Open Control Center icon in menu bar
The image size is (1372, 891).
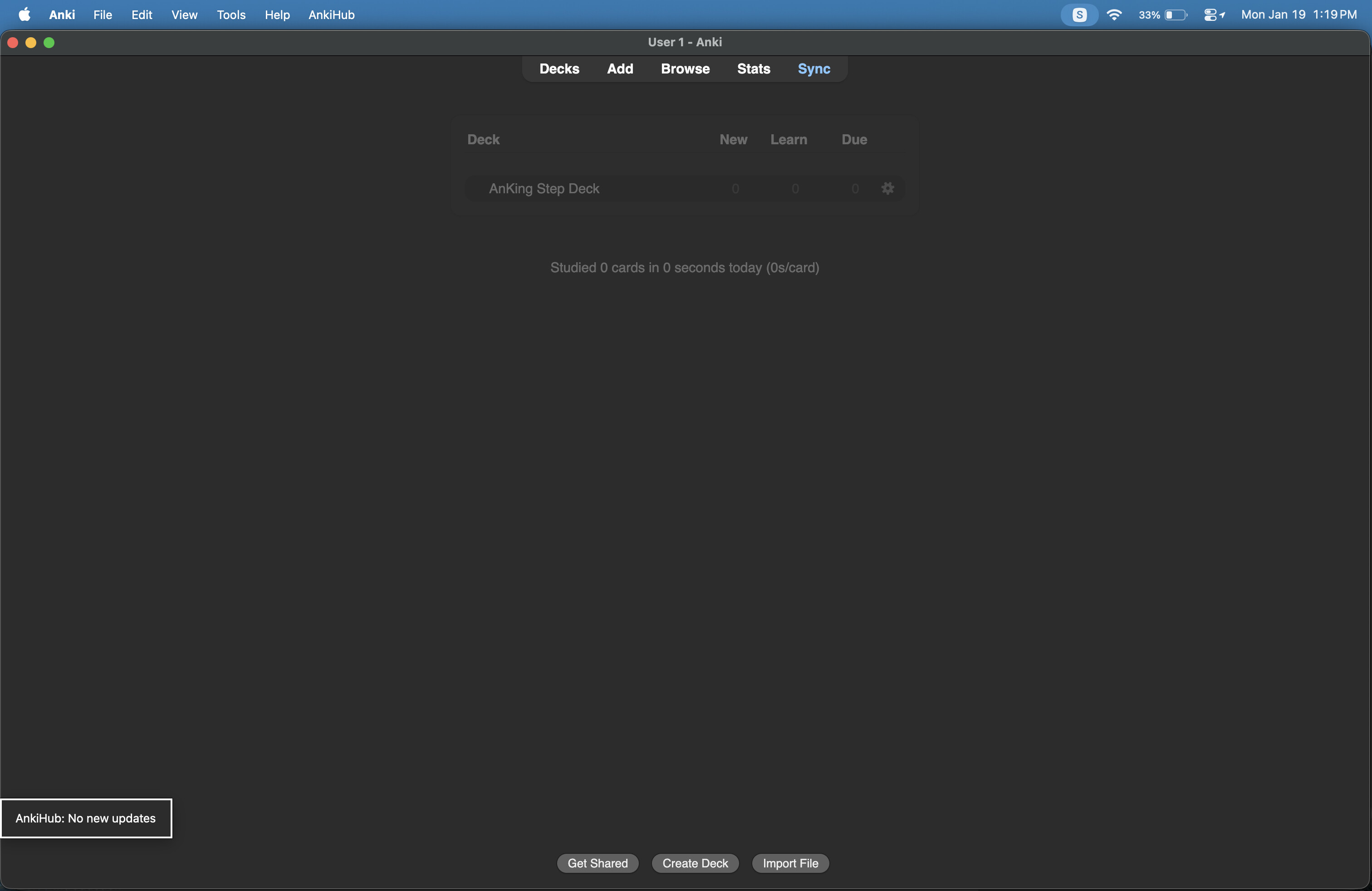click(1210, 15)
